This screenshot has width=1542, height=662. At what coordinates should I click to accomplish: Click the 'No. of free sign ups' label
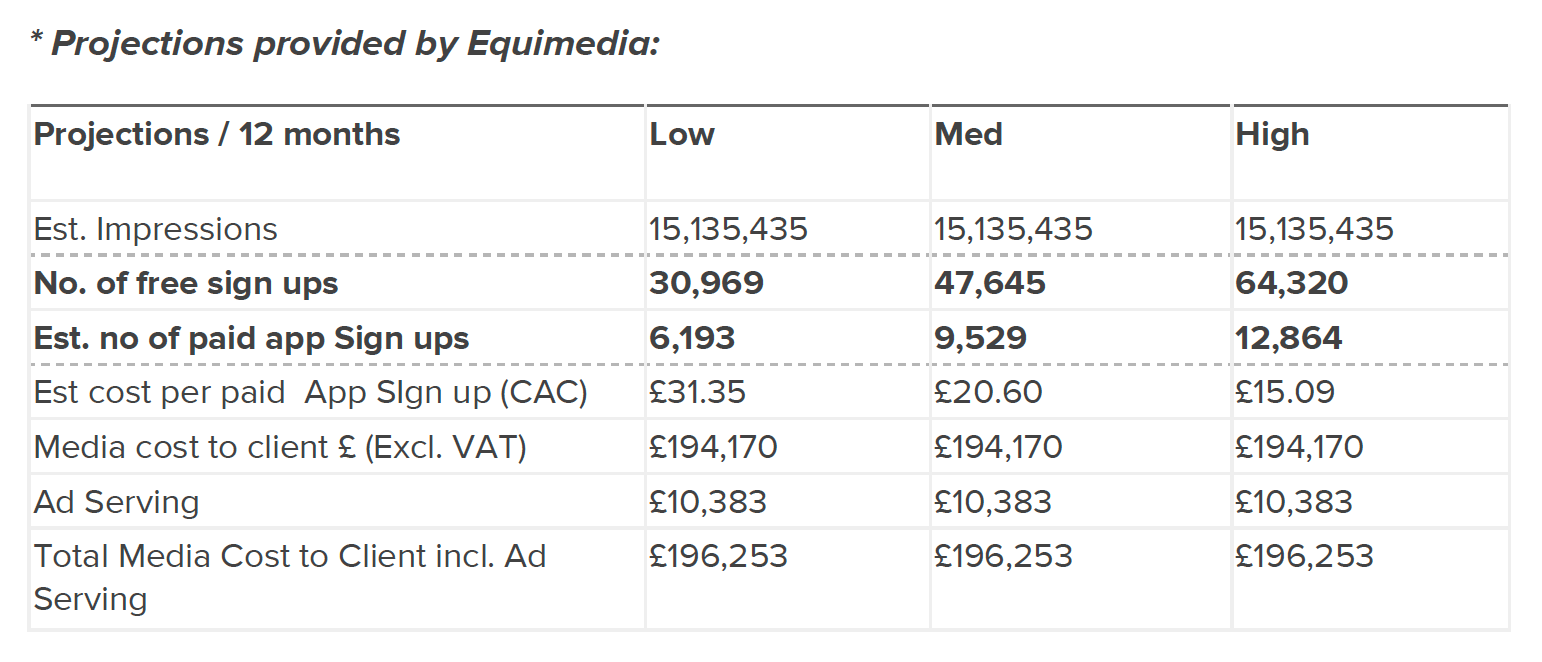pos(186,284)
